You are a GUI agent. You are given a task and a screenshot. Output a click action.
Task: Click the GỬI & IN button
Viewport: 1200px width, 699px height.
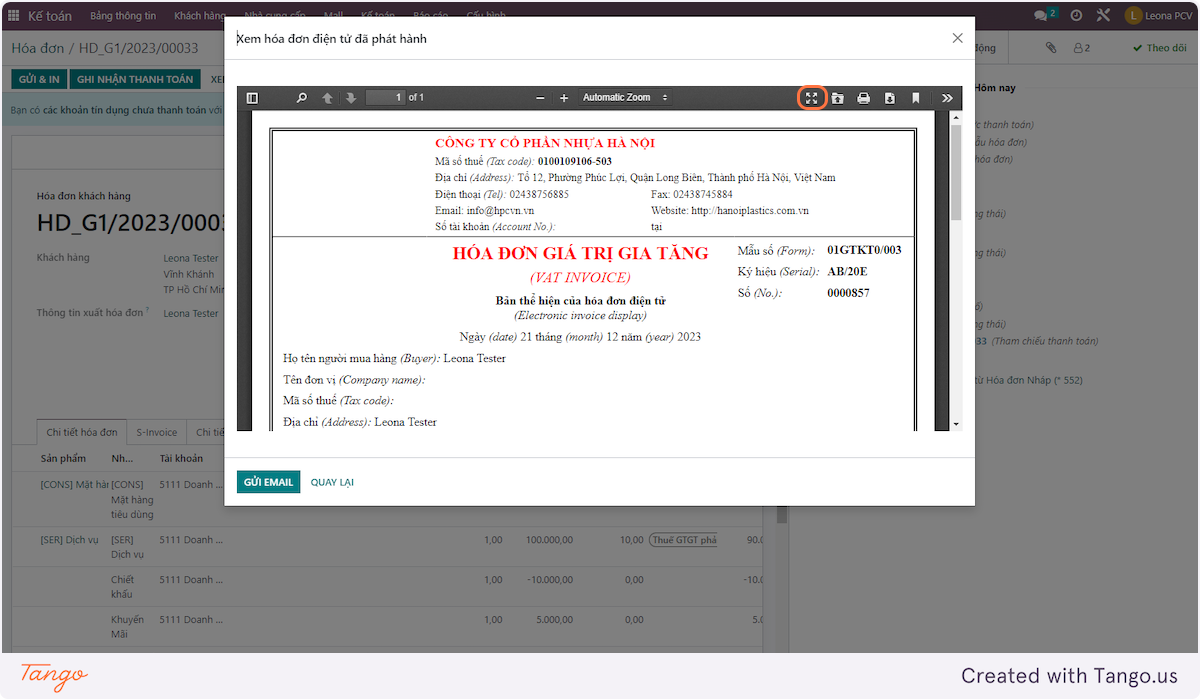39,79
